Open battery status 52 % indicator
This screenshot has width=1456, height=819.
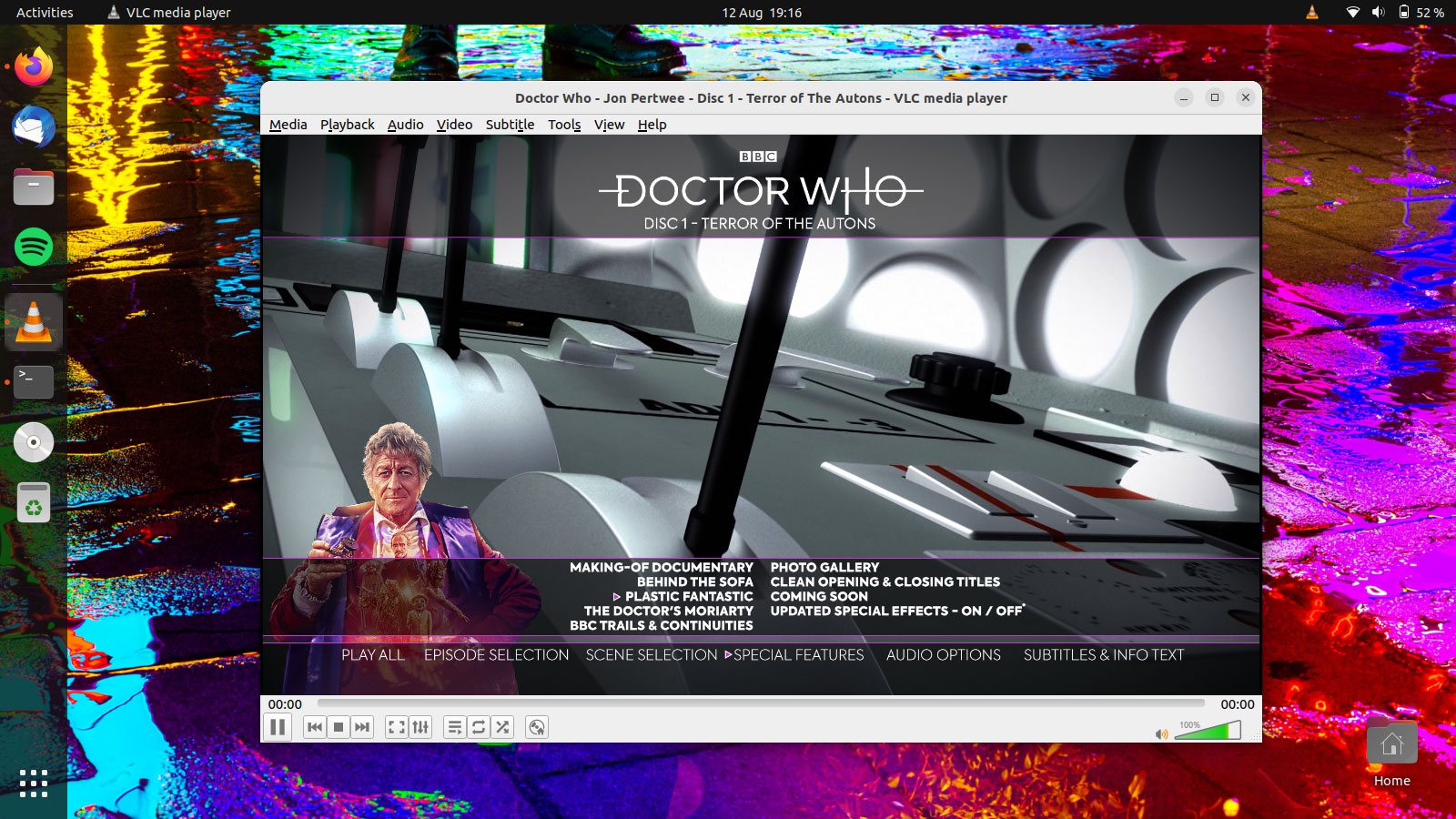[1421, 13]
